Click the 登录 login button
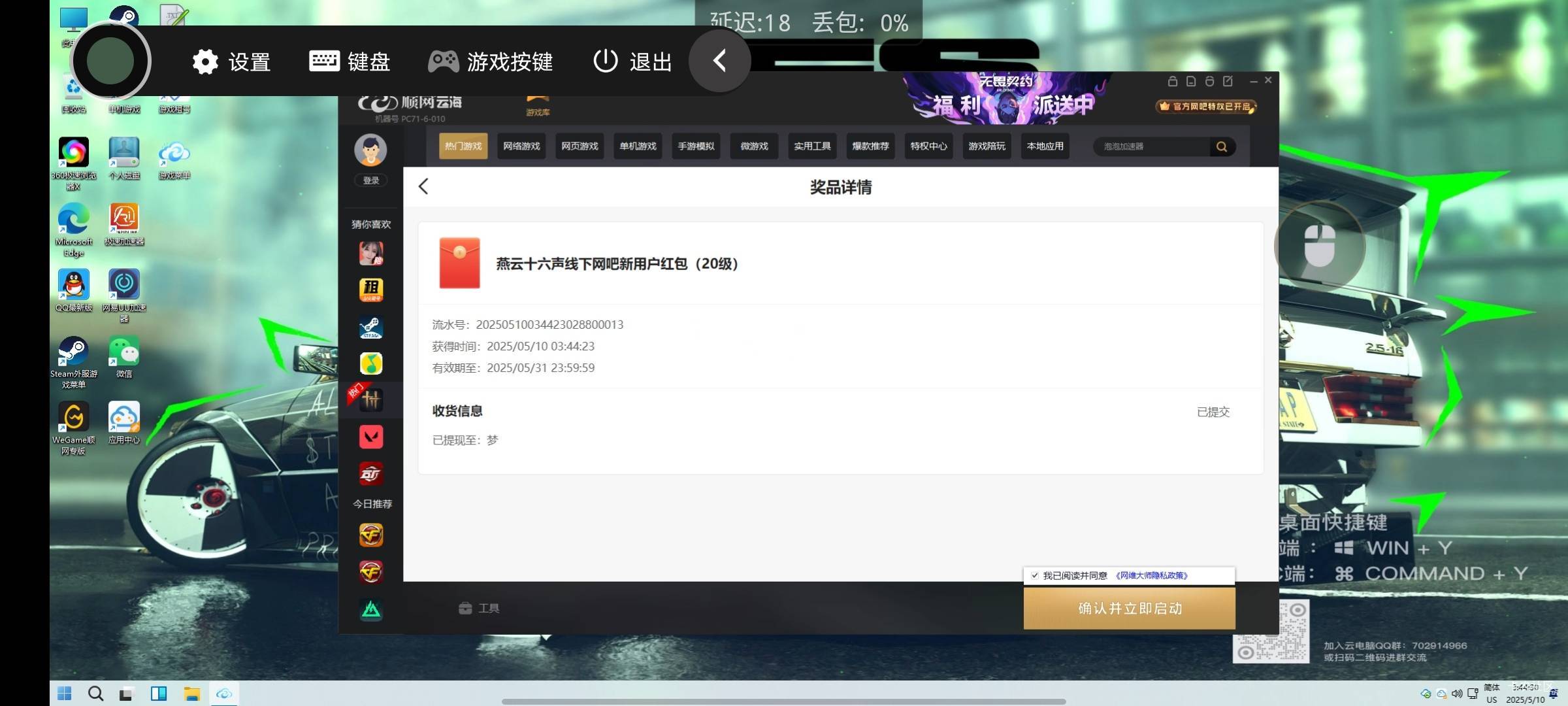The height and width of the screenshot is (706, 1568). coord(371,180)
